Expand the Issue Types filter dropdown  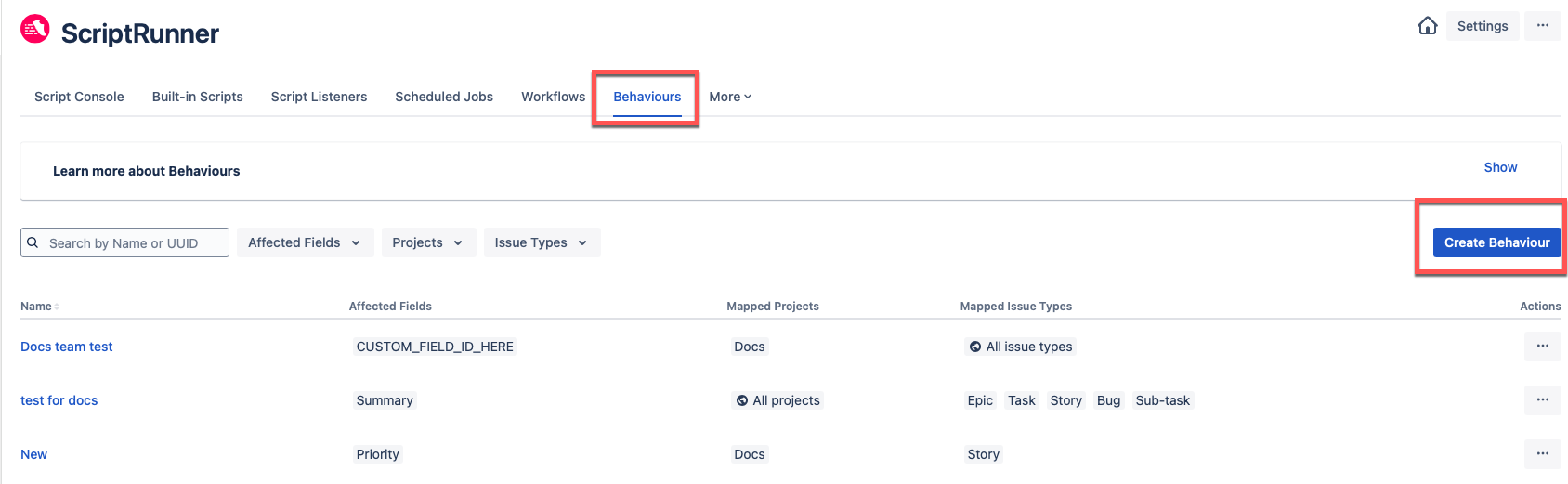(x=542, y=242)
